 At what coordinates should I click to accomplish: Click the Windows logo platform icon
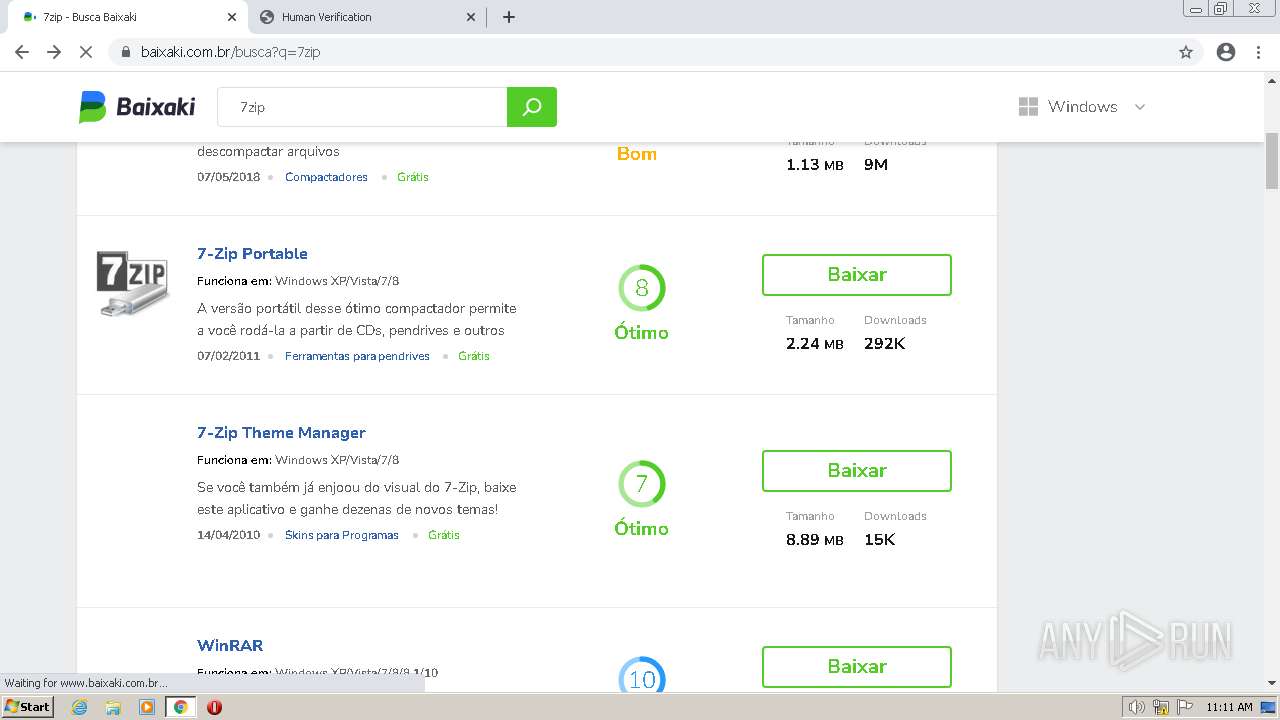(1028, 107)
